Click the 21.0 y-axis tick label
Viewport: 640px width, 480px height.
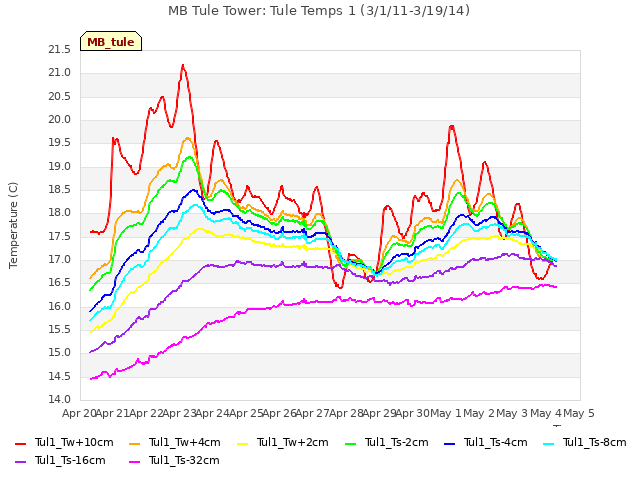click(x=60, y=73)
